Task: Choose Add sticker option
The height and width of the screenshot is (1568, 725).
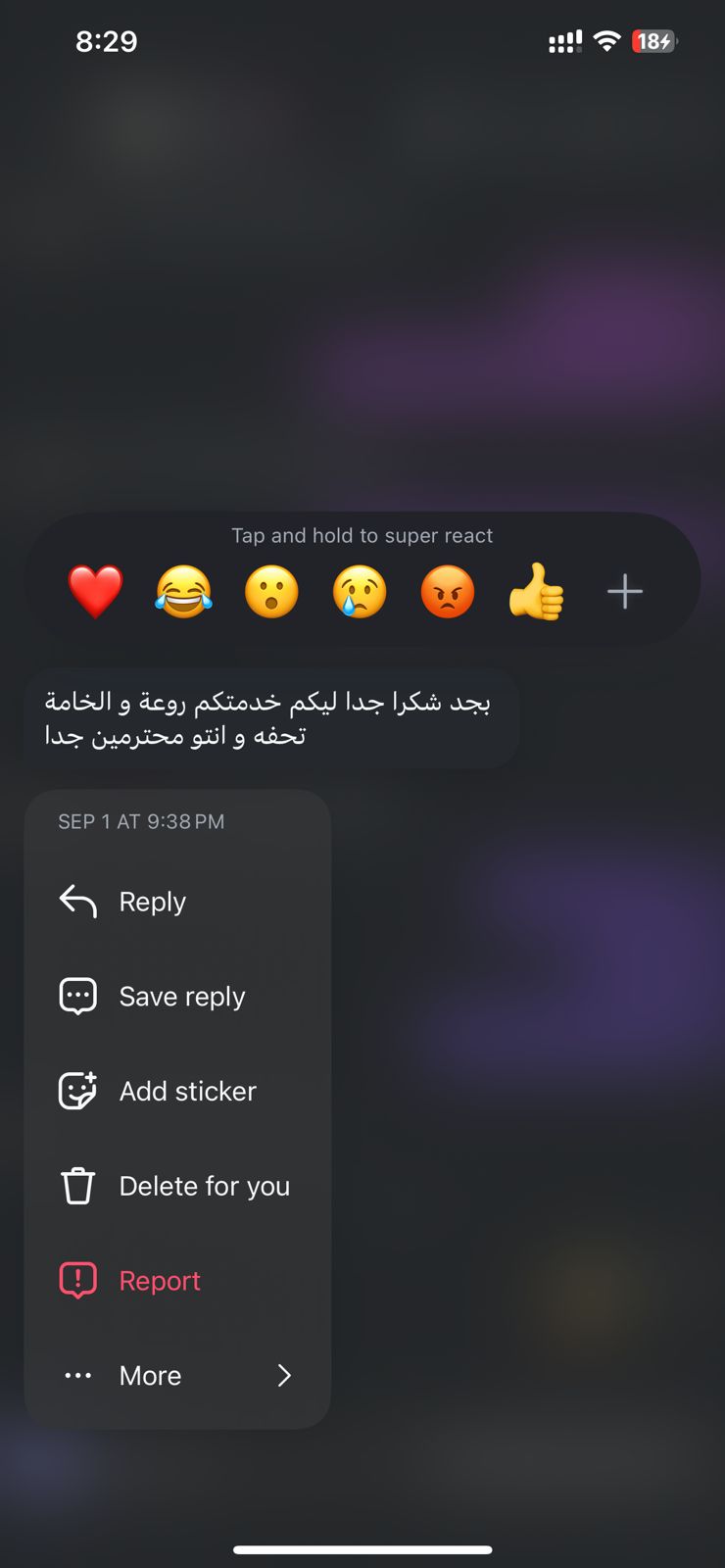Action: point(177,1091)
